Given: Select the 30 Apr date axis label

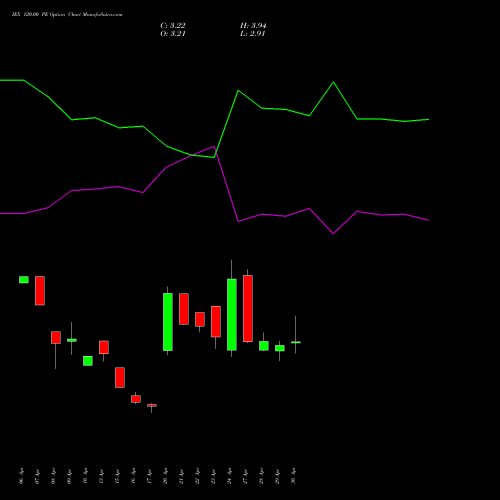Looking at the screenshot, I should pyautogui.click(x=294, y=476).
